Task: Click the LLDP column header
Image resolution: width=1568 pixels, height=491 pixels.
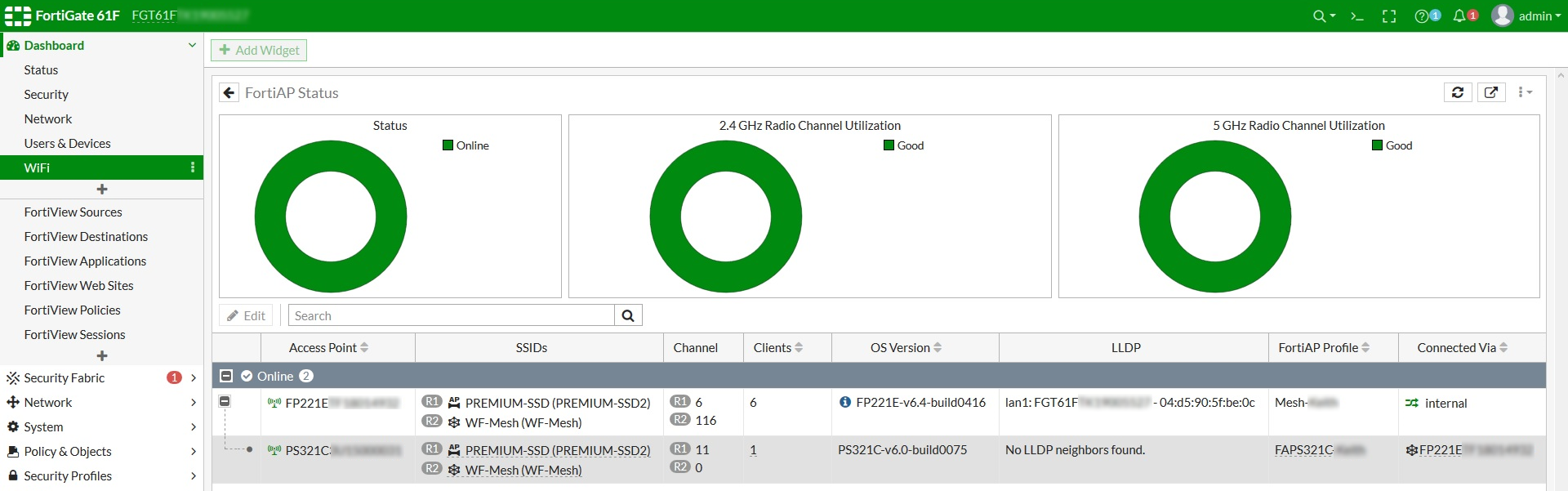Action: [x=1126, y=348]
